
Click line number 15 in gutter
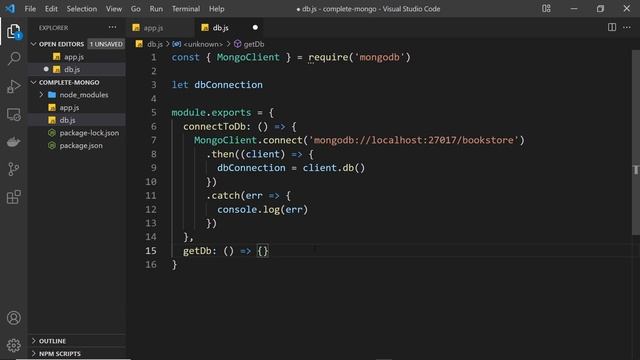tap(151, 251)
